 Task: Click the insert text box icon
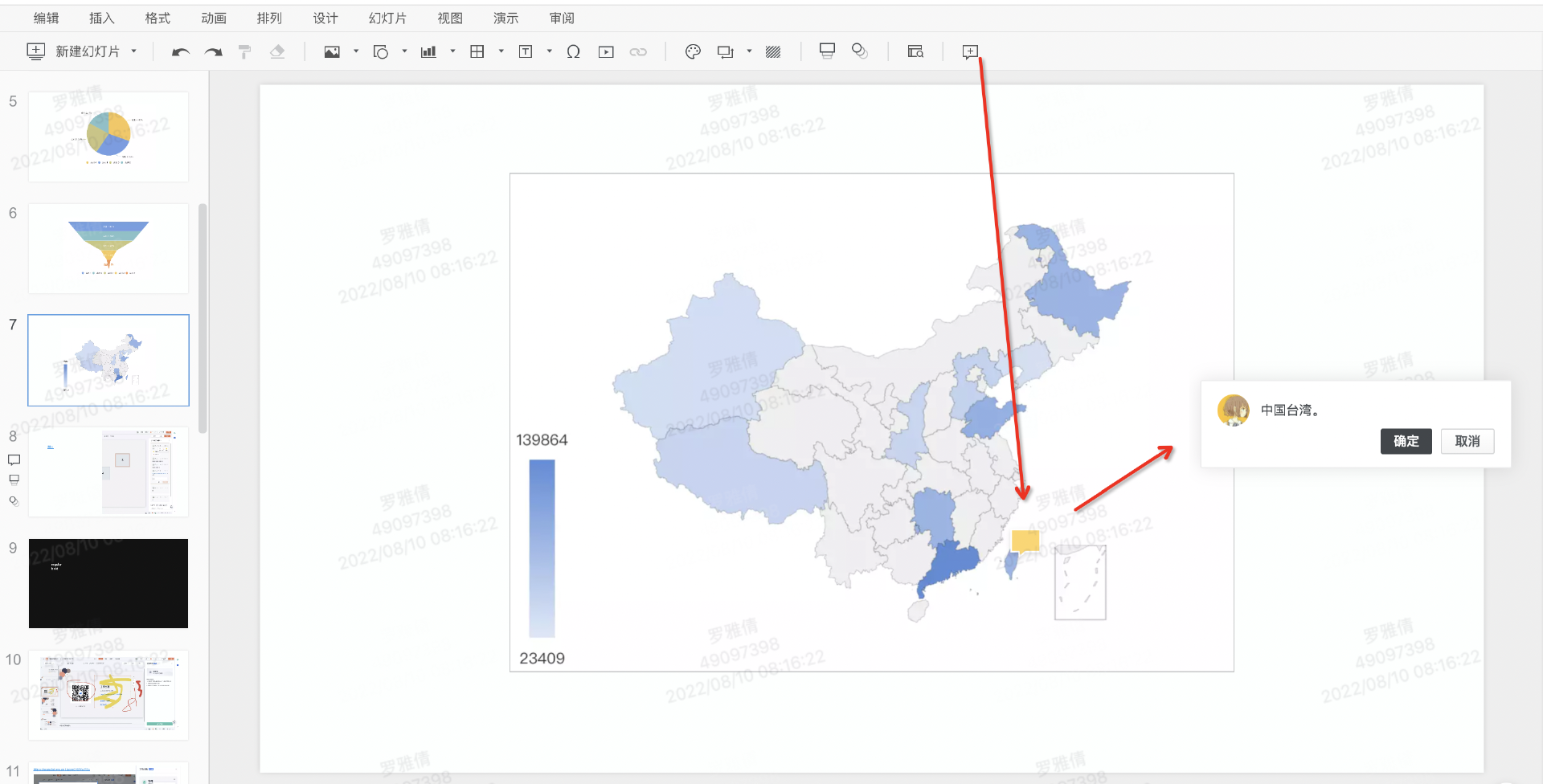(526, 52)
